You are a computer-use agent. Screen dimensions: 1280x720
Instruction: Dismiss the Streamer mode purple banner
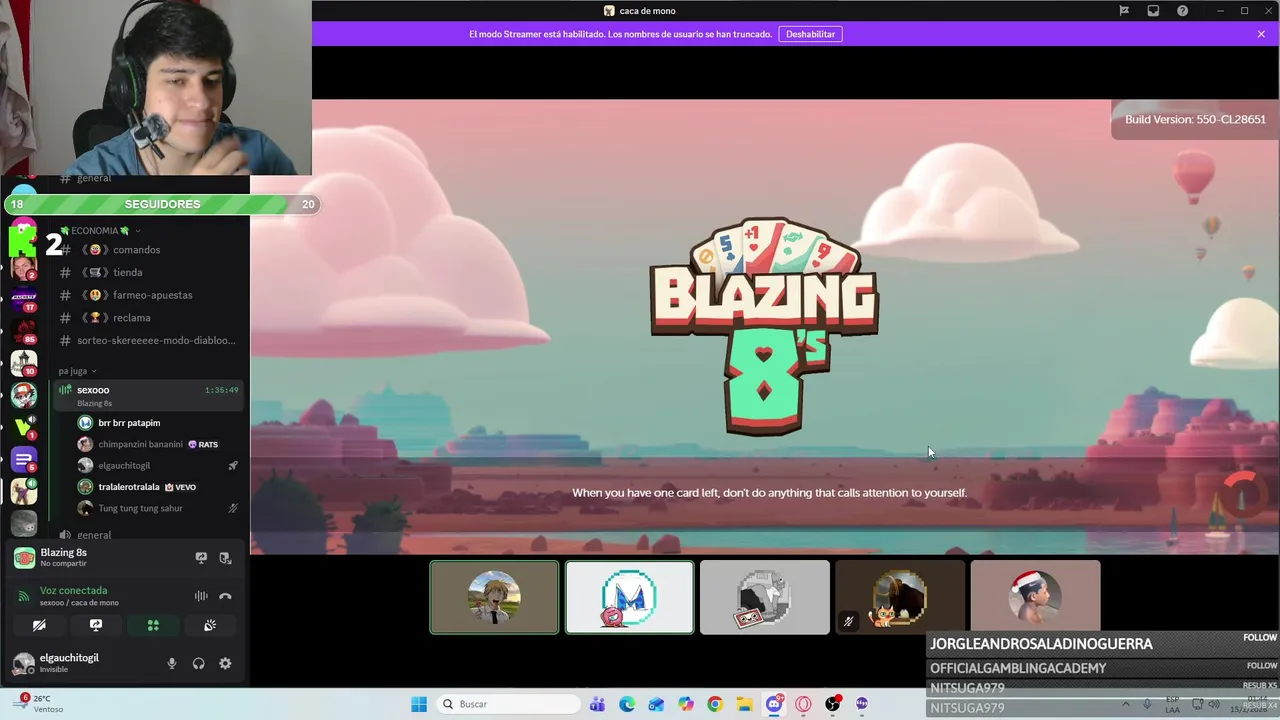pos(1261,34)
